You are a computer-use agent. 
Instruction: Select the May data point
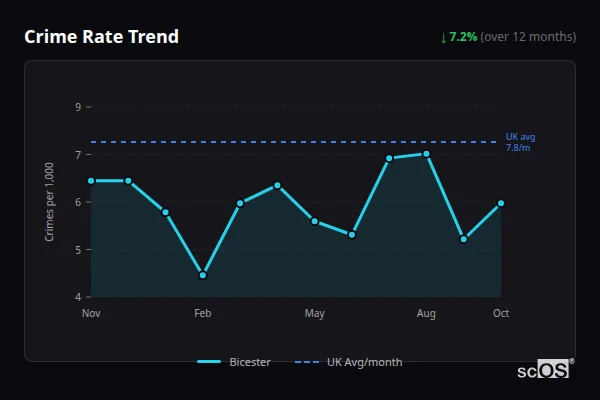click(x=315, y=221)
